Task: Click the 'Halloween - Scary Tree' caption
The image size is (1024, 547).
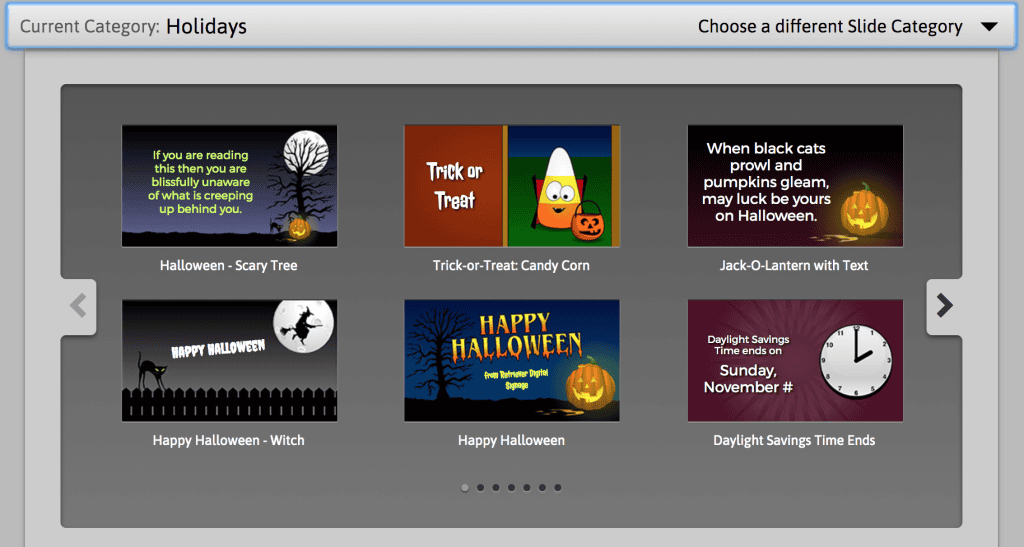Action: tap(229, 266)
